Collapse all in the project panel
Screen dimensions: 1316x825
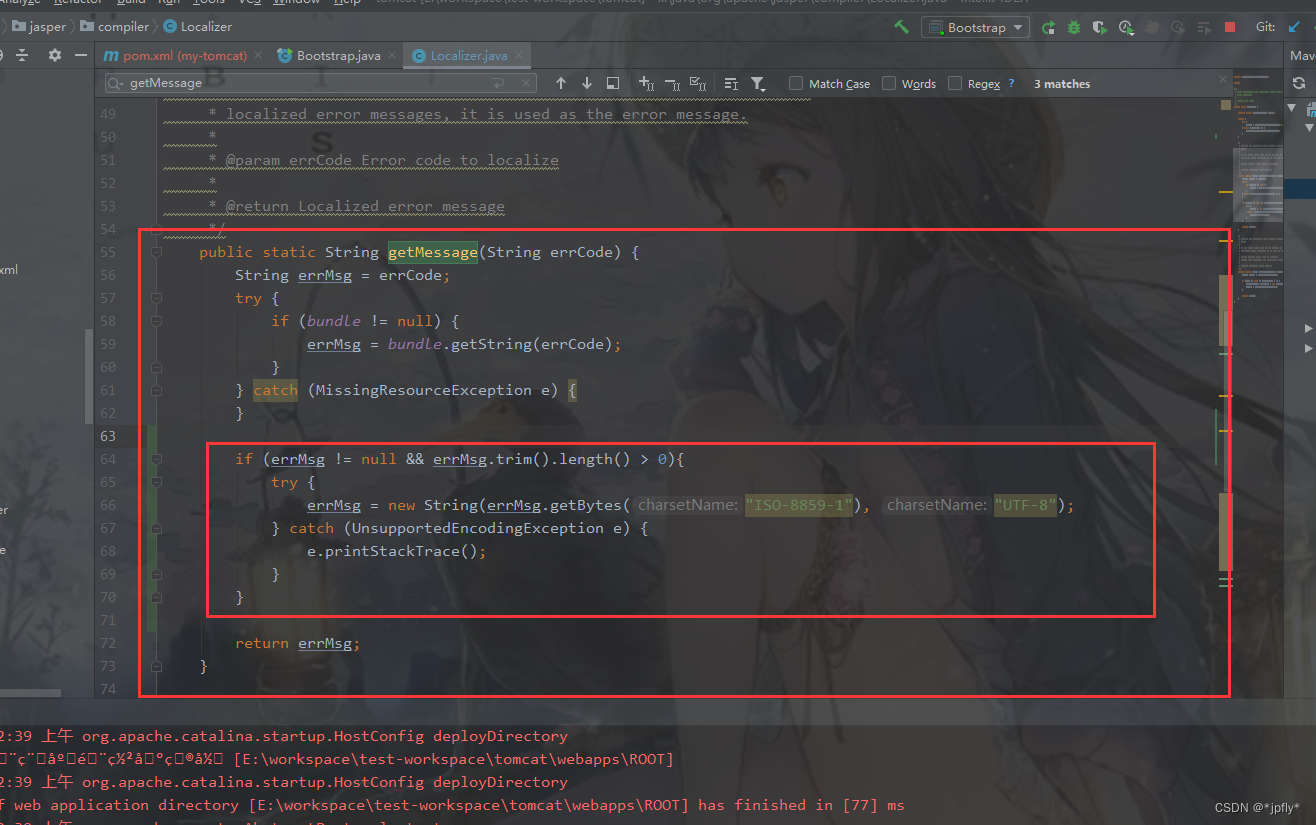coord(22,56)
